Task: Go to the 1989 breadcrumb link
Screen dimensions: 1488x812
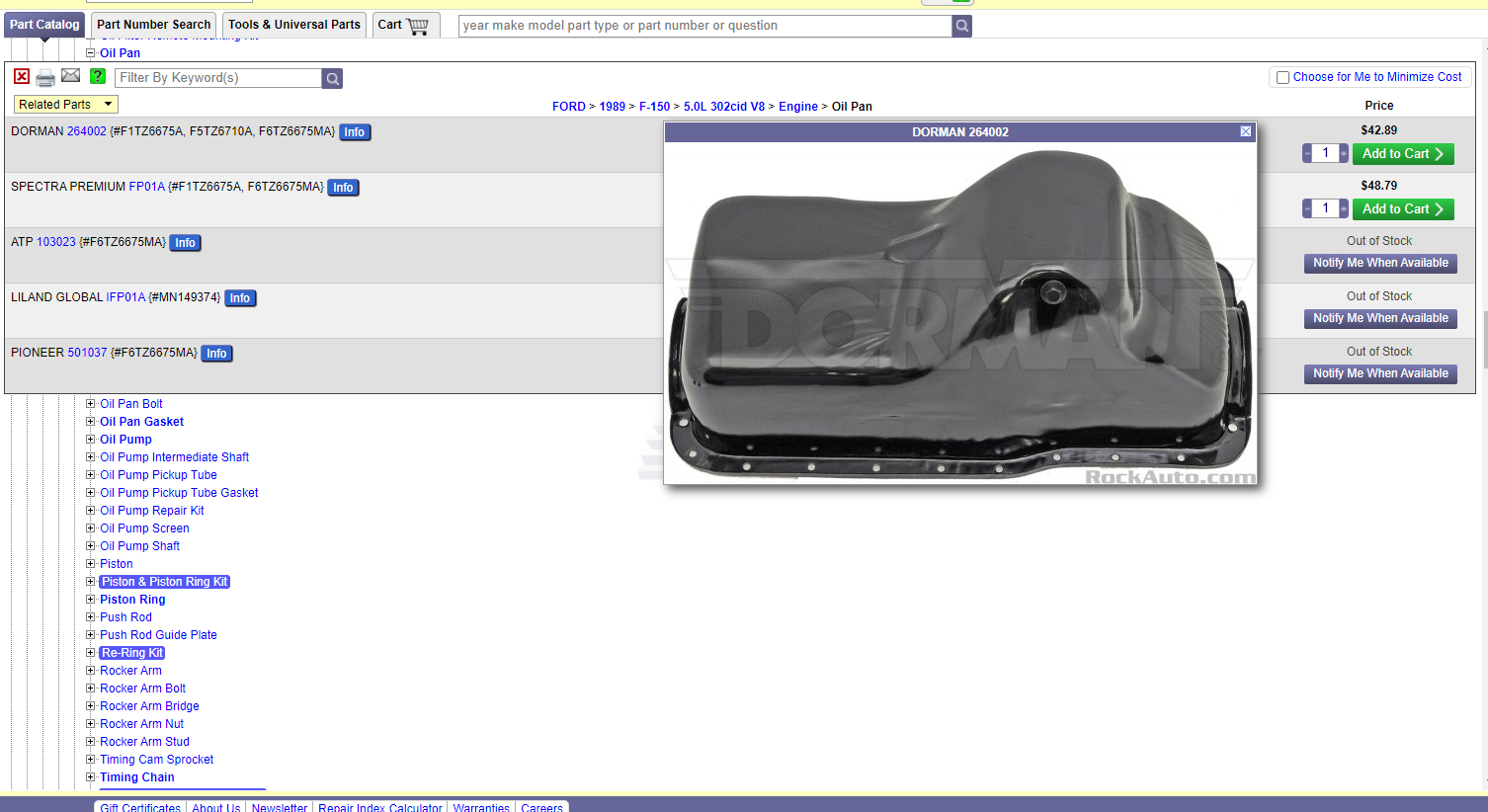Action: 613,107
